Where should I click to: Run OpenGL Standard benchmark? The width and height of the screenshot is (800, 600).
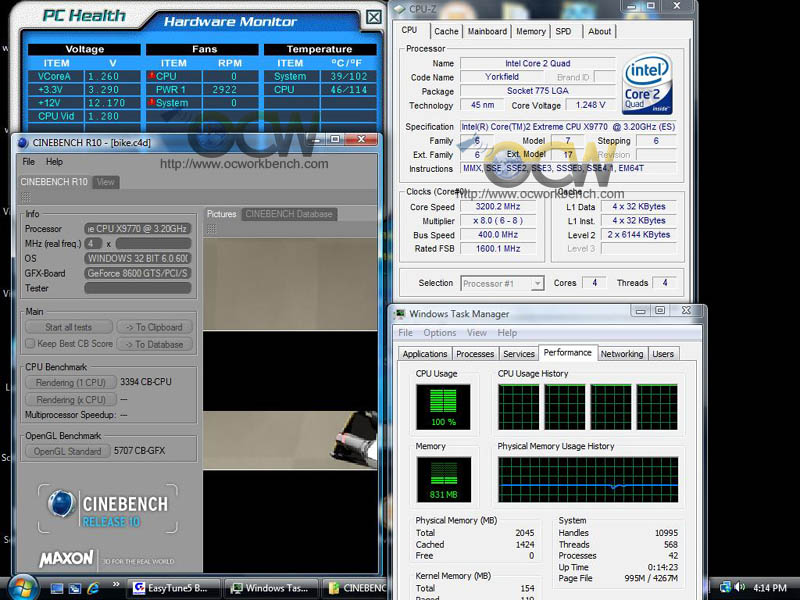67,451
